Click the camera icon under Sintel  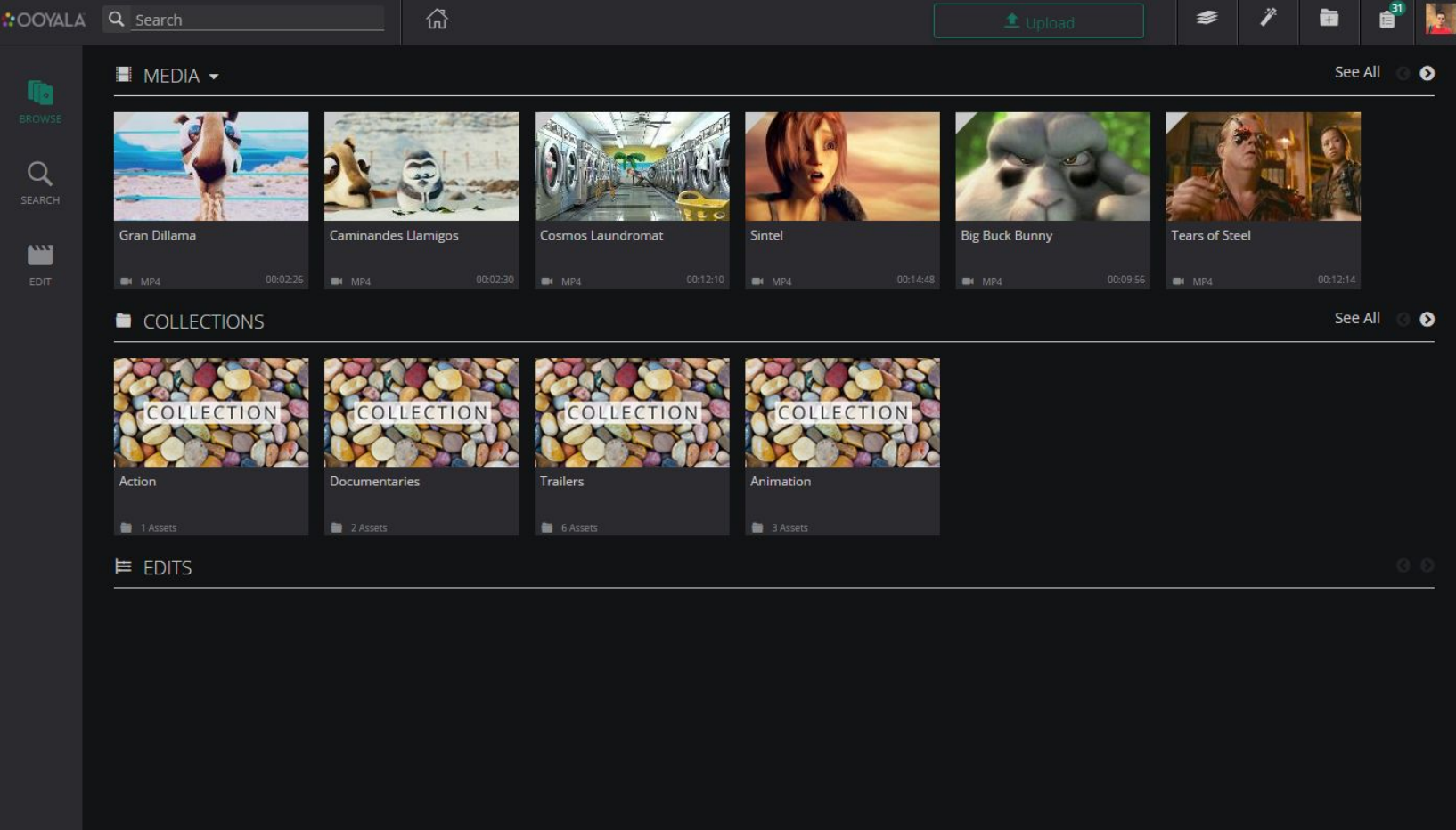pyautogui.click(x=757, y=281)
